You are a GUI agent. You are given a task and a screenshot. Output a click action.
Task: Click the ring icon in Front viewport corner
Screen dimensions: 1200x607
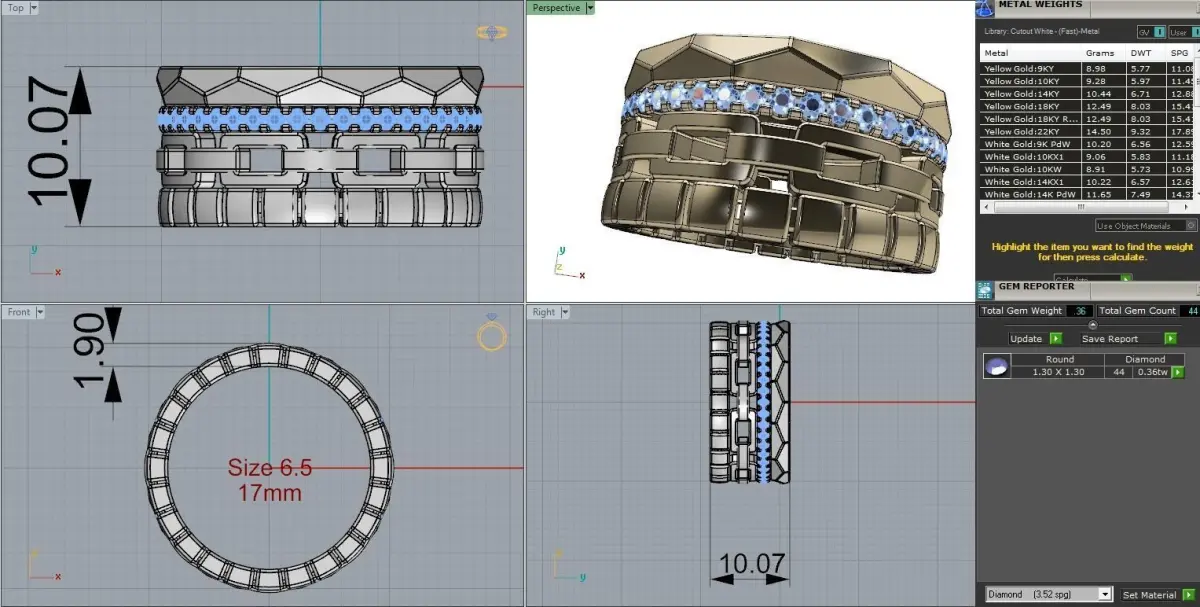(491, 333)
